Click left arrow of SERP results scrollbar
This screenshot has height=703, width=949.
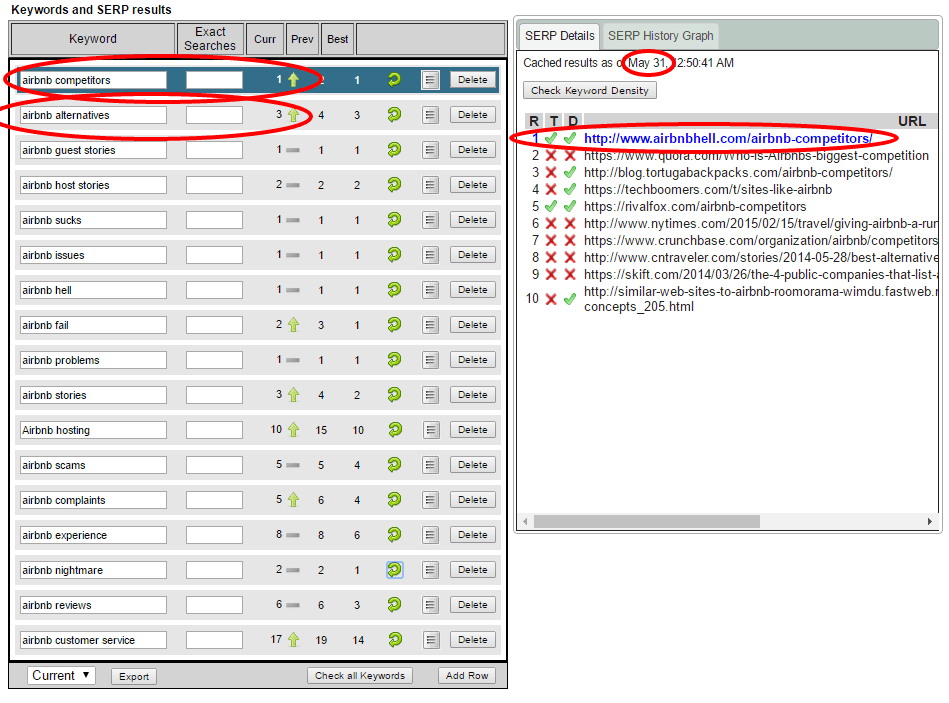point(525,522)
